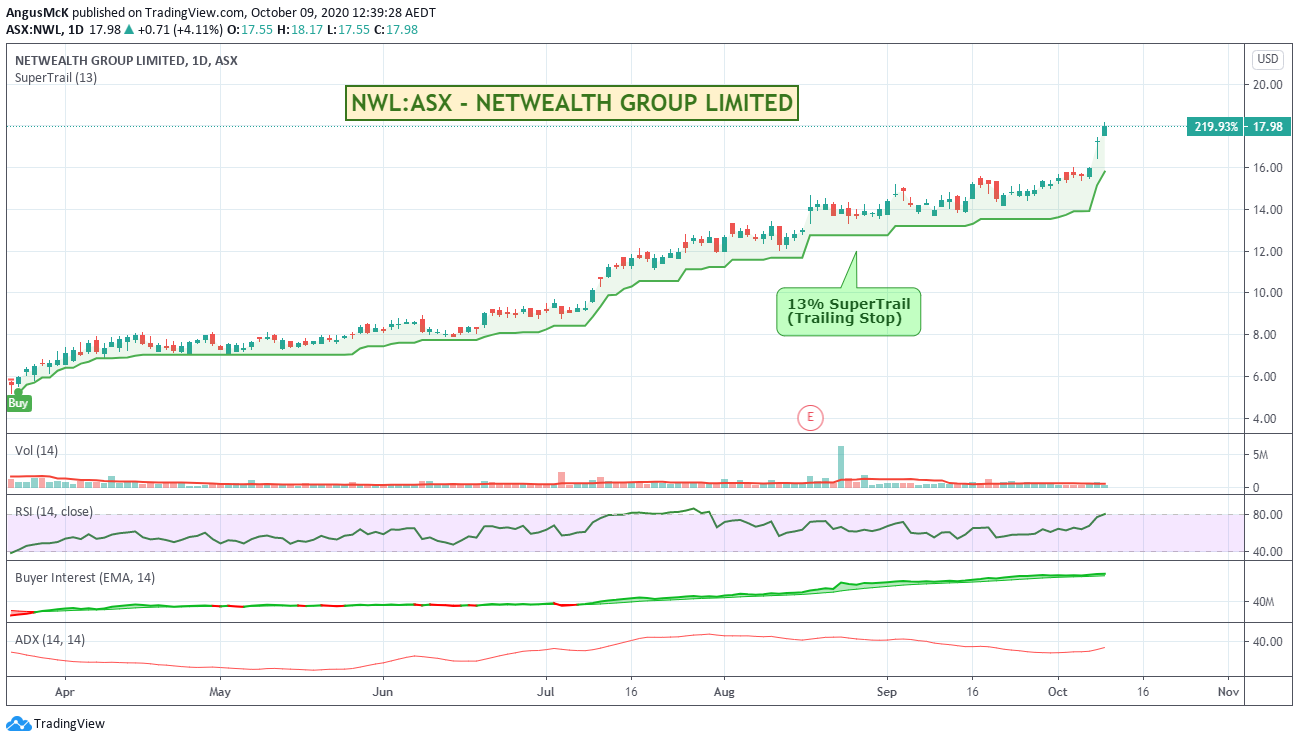Click the May date axis label
1299x742 pixels.
(220, 691)
